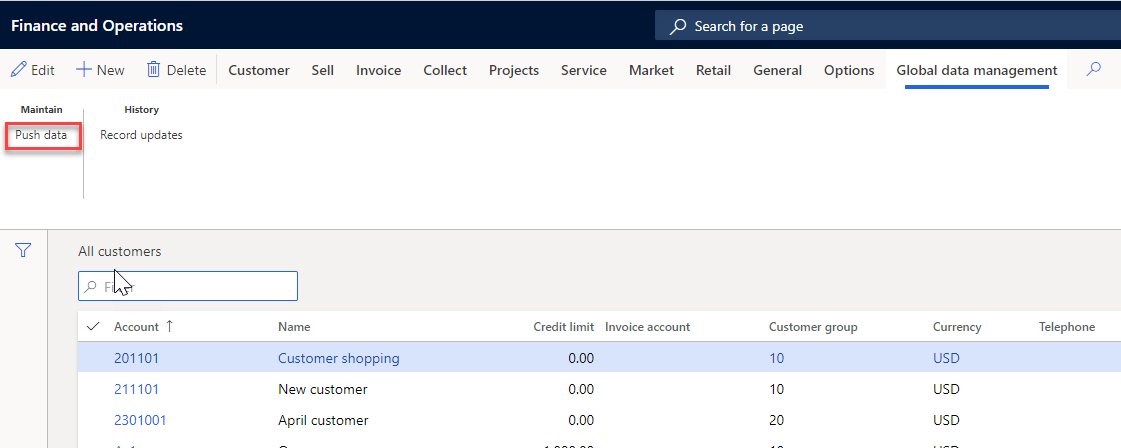Image resolution: width=1121 pixels, height=448 pixels.
Task: Select the Market tab
Action: point(651,70)
